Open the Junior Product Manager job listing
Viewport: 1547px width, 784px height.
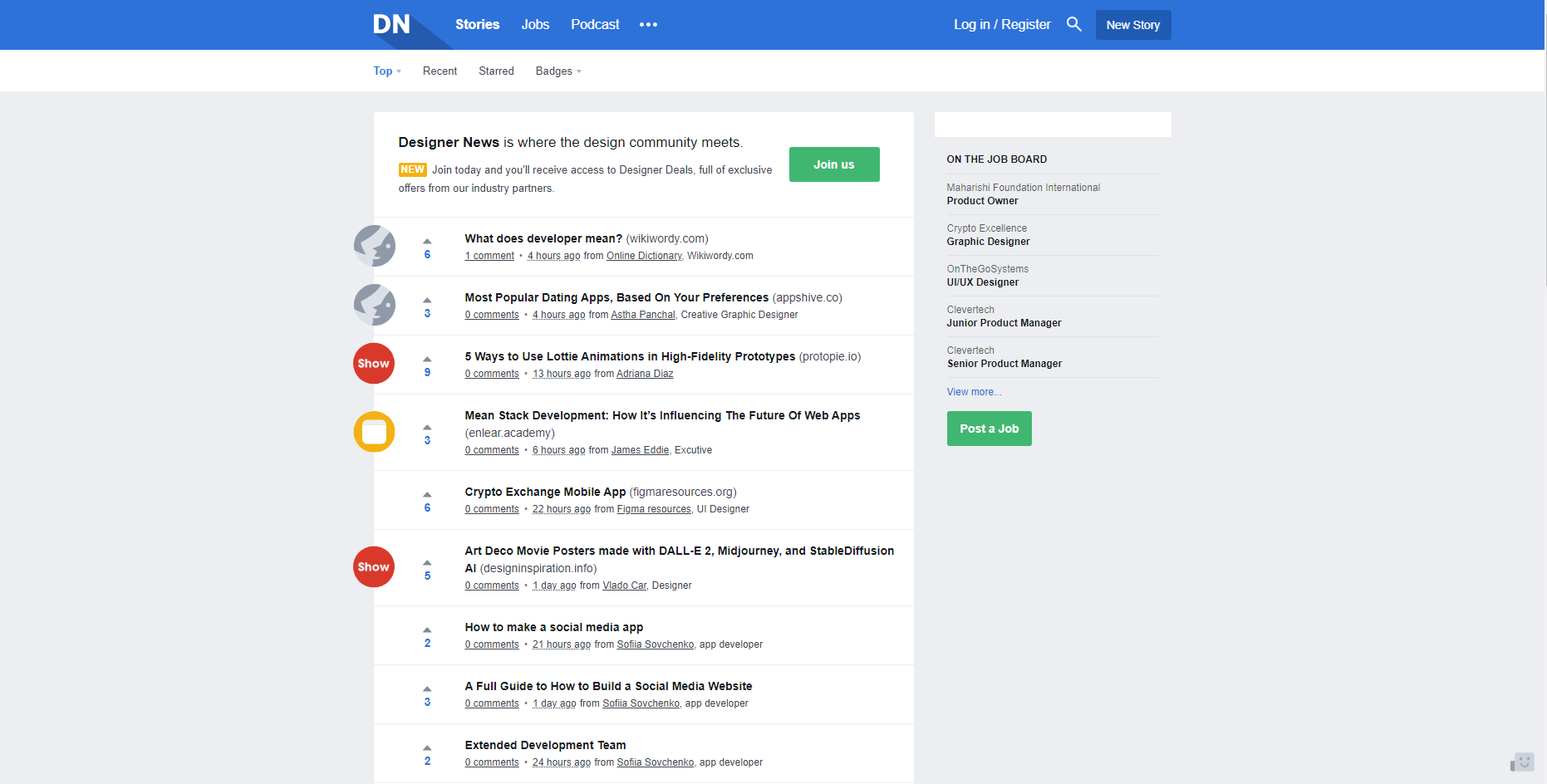[1004, 323]
